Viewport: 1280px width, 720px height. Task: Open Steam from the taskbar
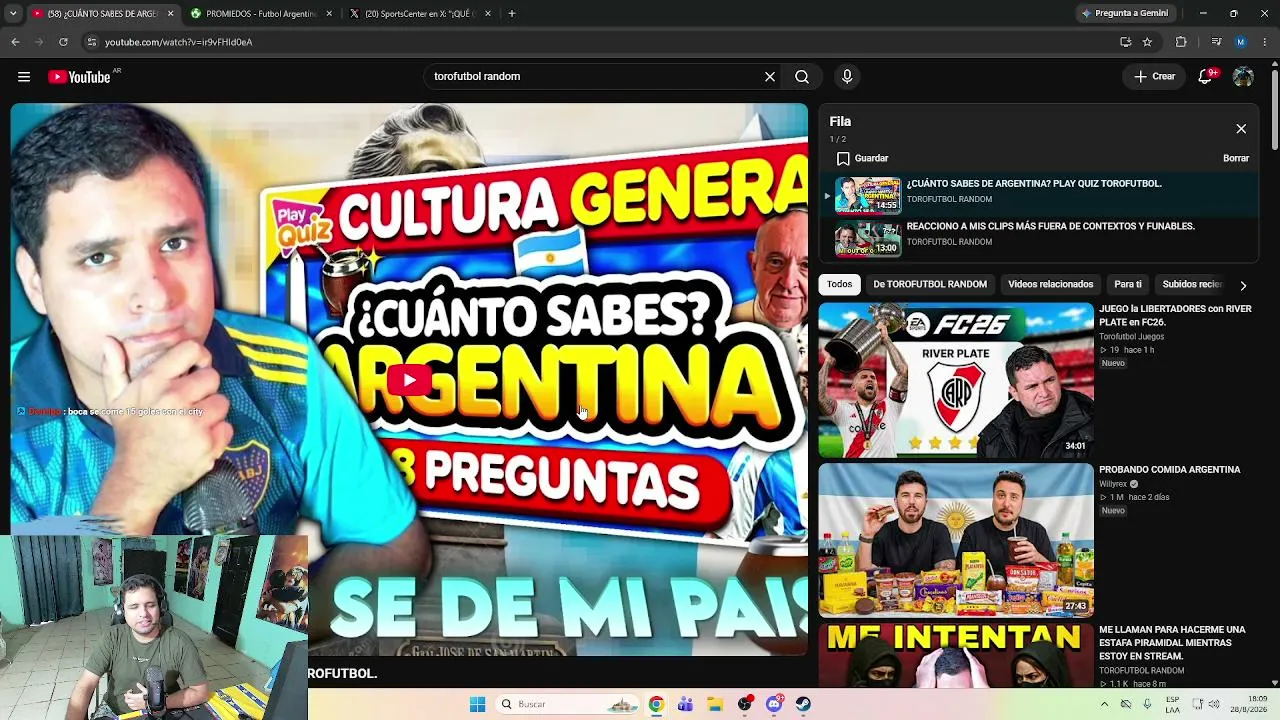[803, 704]
